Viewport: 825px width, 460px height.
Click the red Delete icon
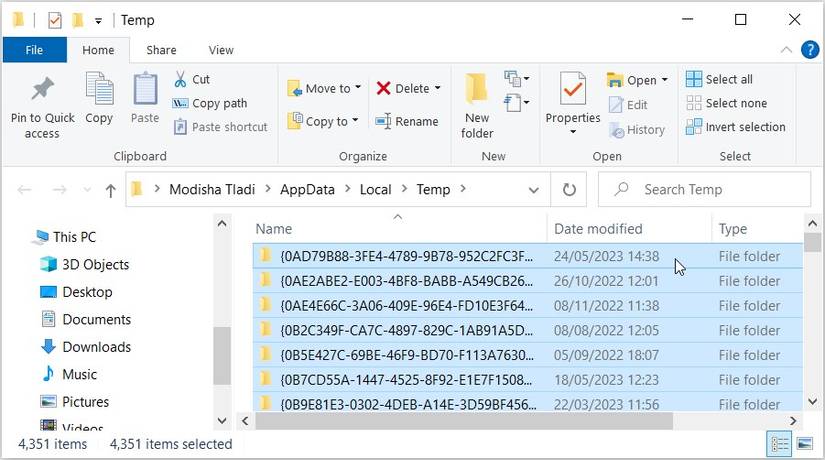pyautogui.click(x=384, y=88)
